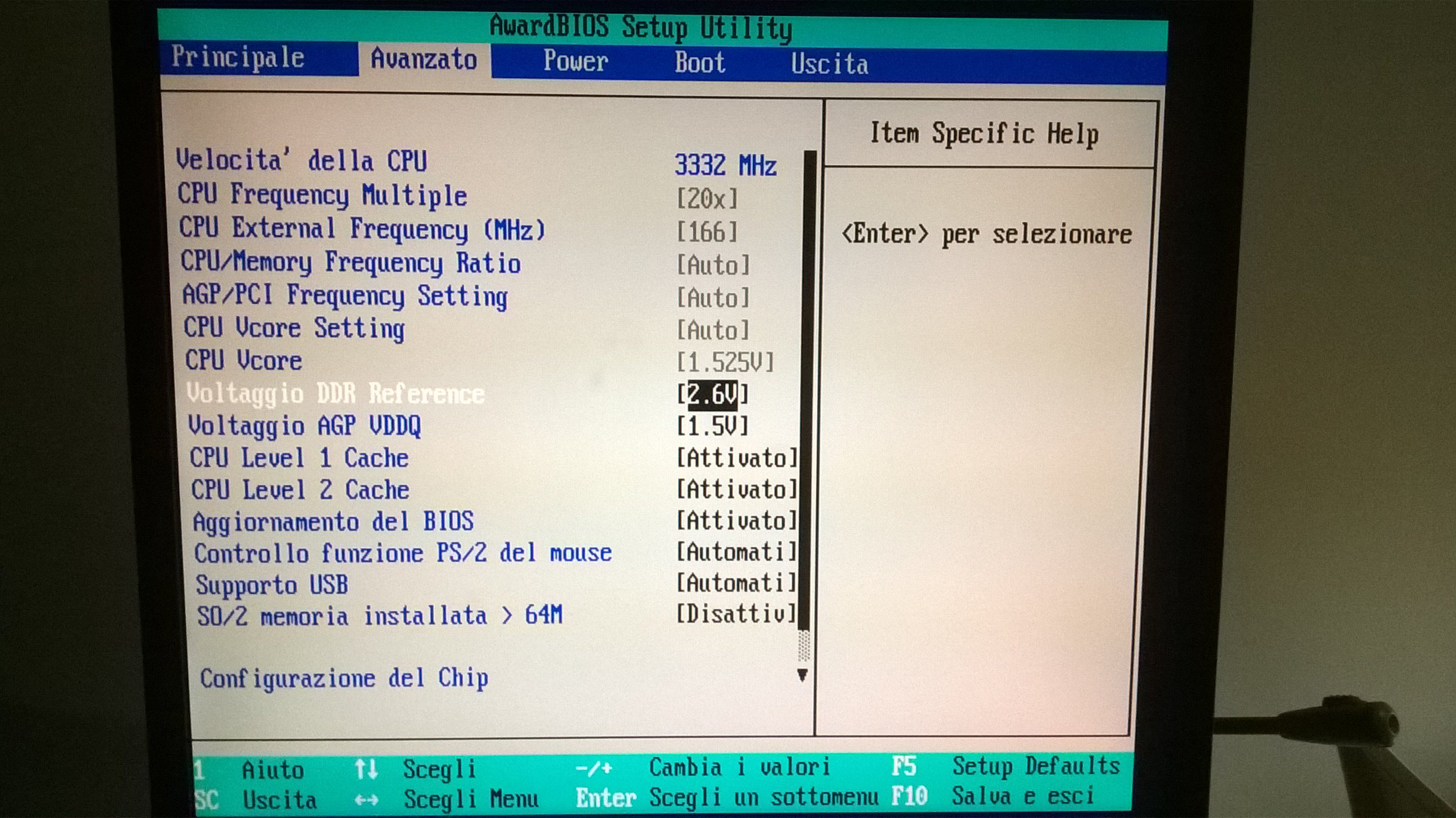Open the Configurazione del Chip submenu
The height and width of the screenshot is (818, 1456).
pyautogui.click(x=344, y=678)
